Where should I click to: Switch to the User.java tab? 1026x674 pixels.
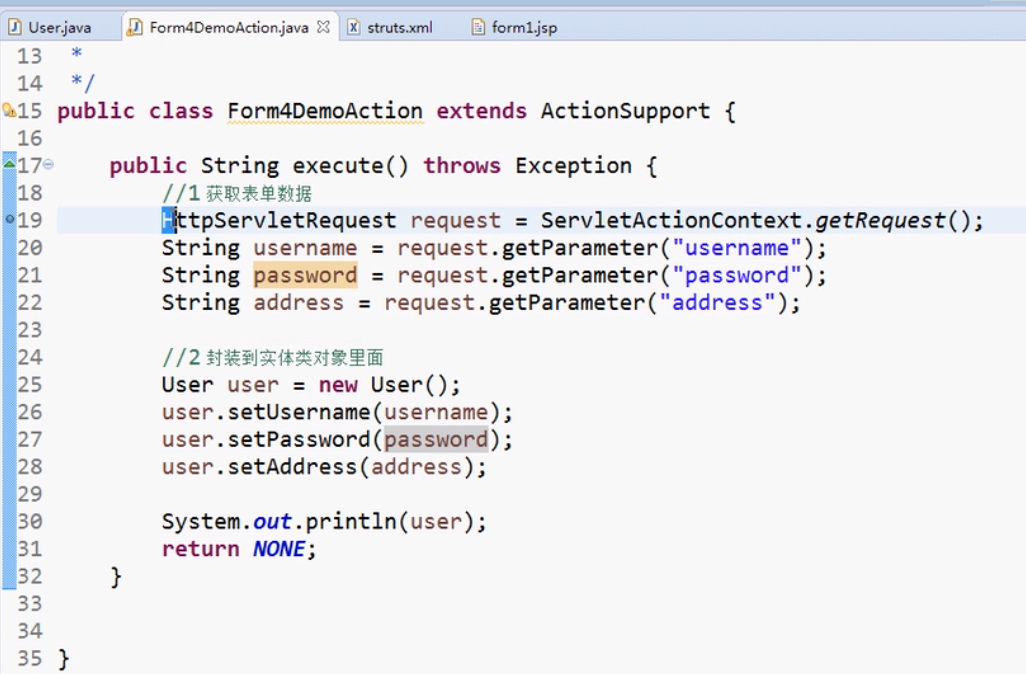pos(60,27)
